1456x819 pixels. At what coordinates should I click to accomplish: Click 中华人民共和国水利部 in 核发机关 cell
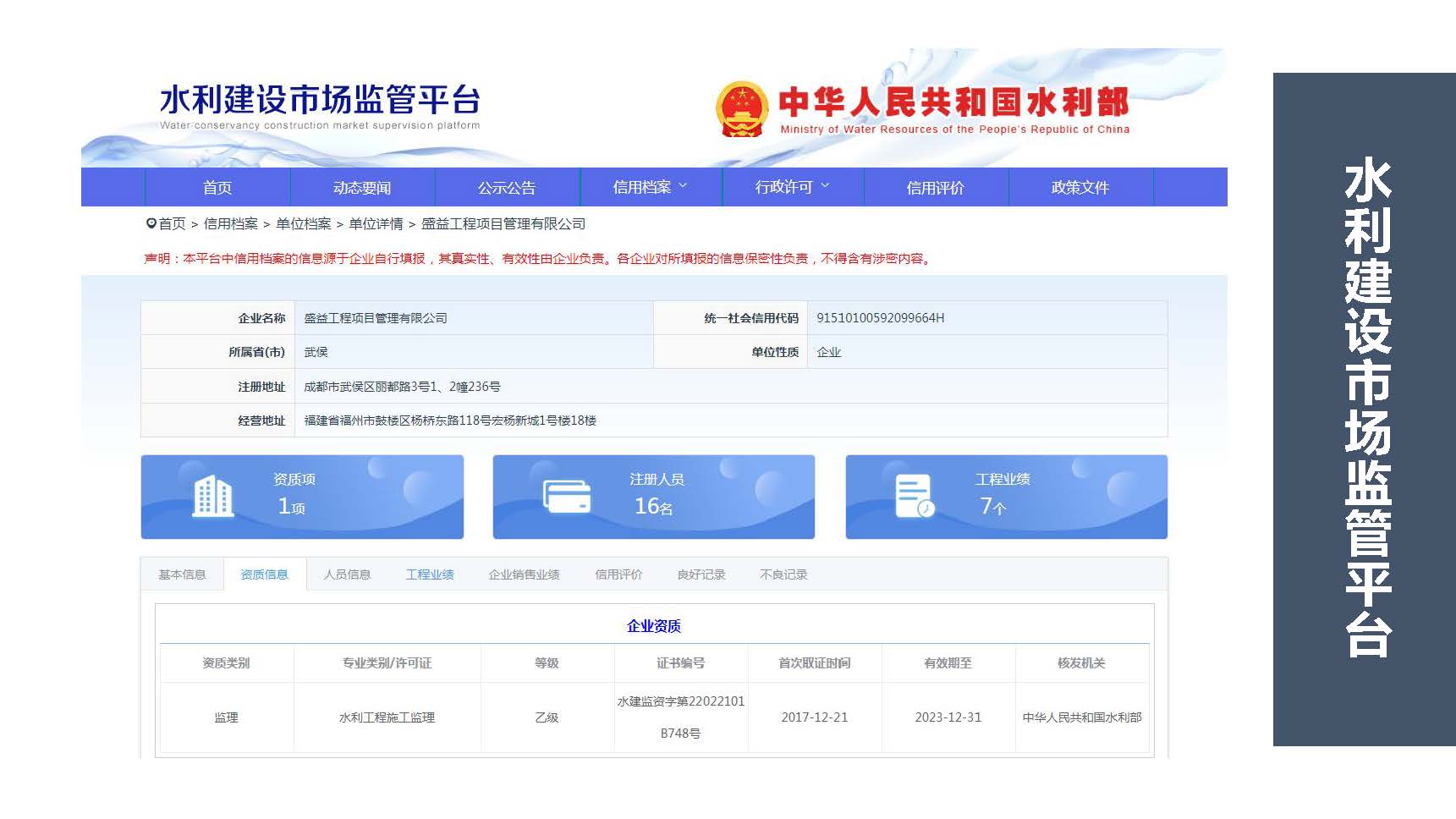point(1082,717)
